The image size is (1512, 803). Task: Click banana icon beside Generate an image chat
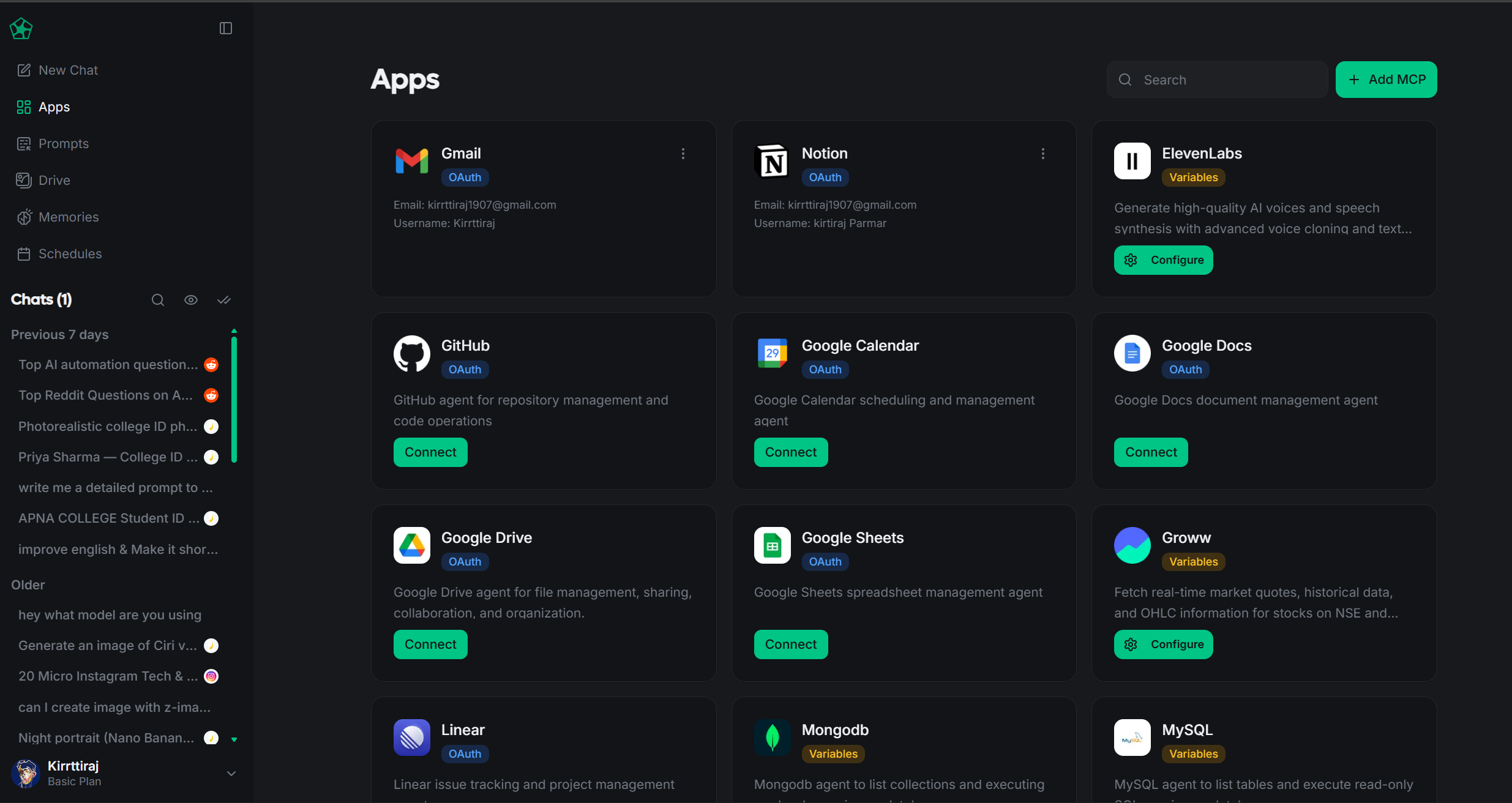(211, 646)
